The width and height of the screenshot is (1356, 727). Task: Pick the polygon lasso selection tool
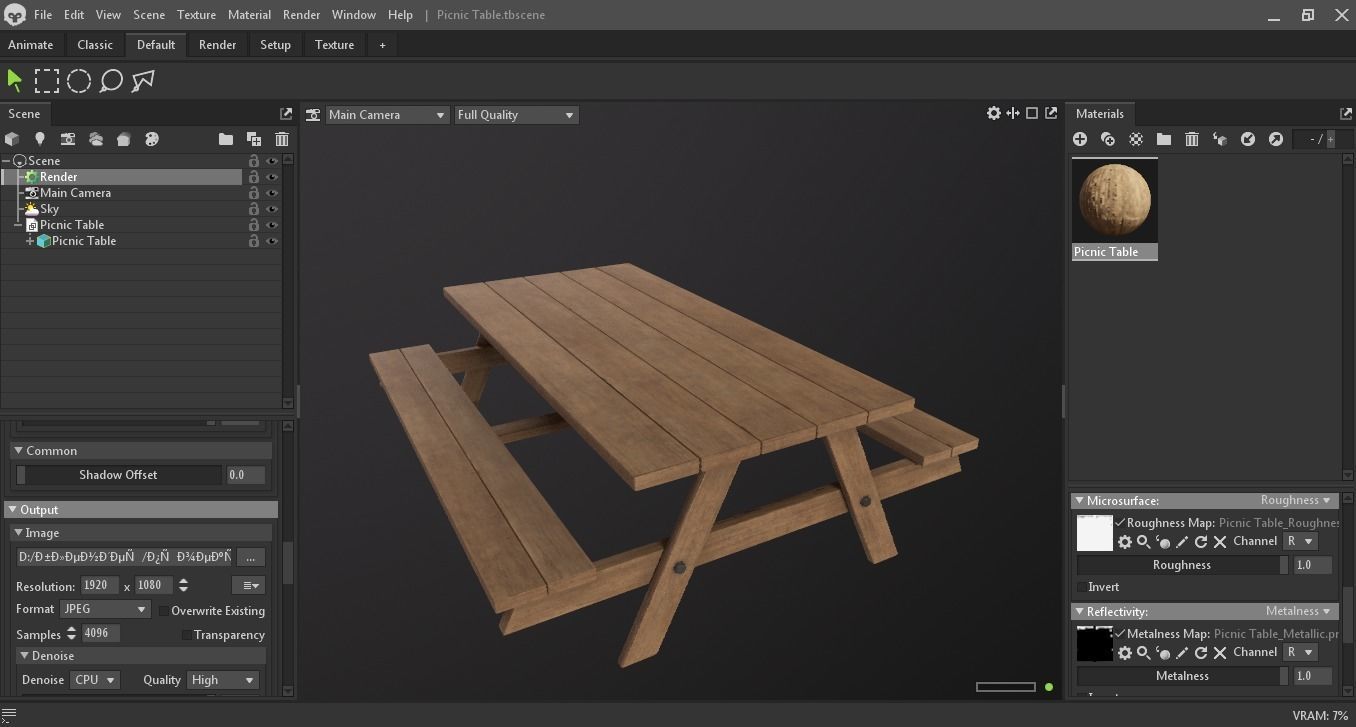pos(143,81)
